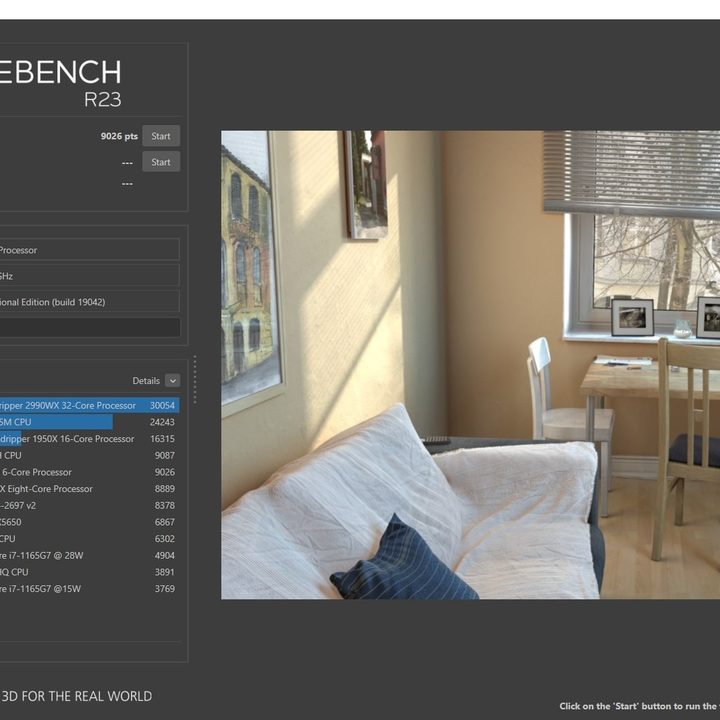Click the Processor info field

(90, 250)
